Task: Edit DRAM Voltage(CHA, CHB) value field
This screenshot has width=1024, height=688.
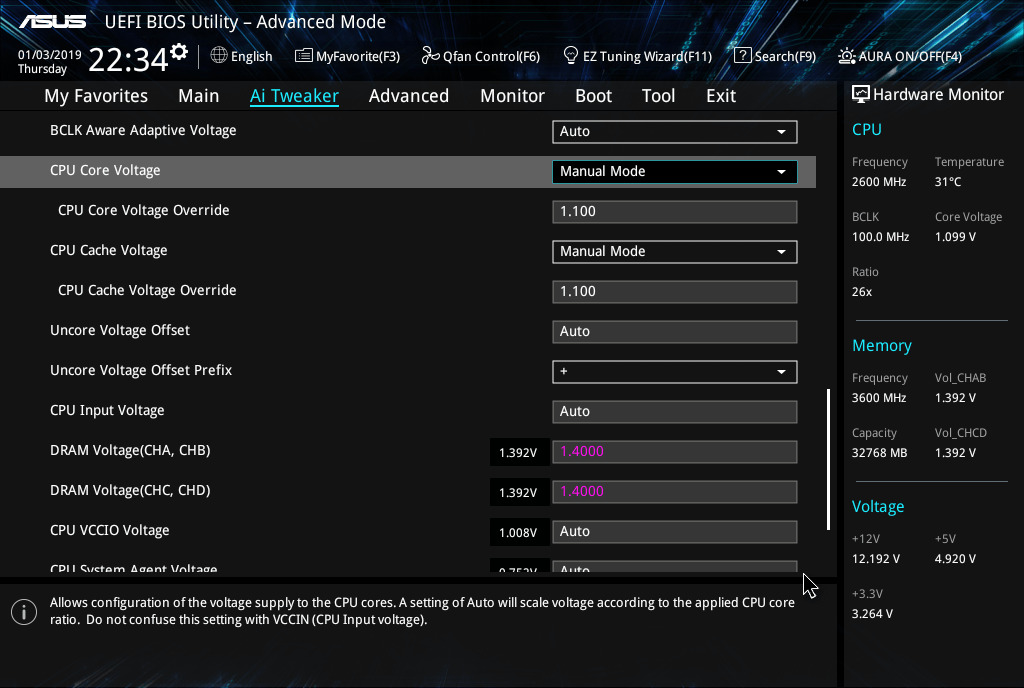Action: pyautogui.click(x=675, y=452)
